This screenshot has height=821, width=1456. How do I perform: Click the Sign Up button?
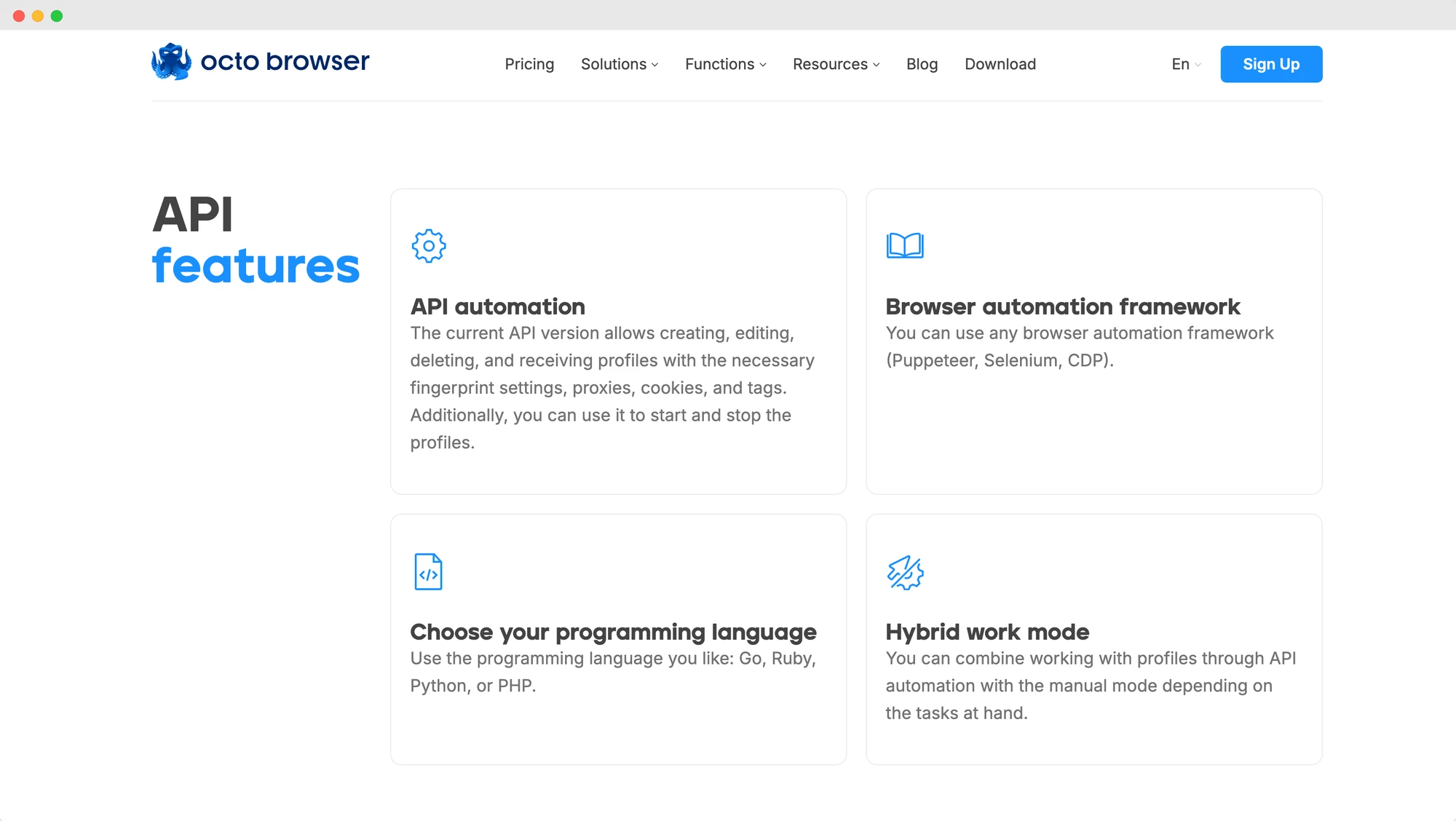coord(1271,64)
